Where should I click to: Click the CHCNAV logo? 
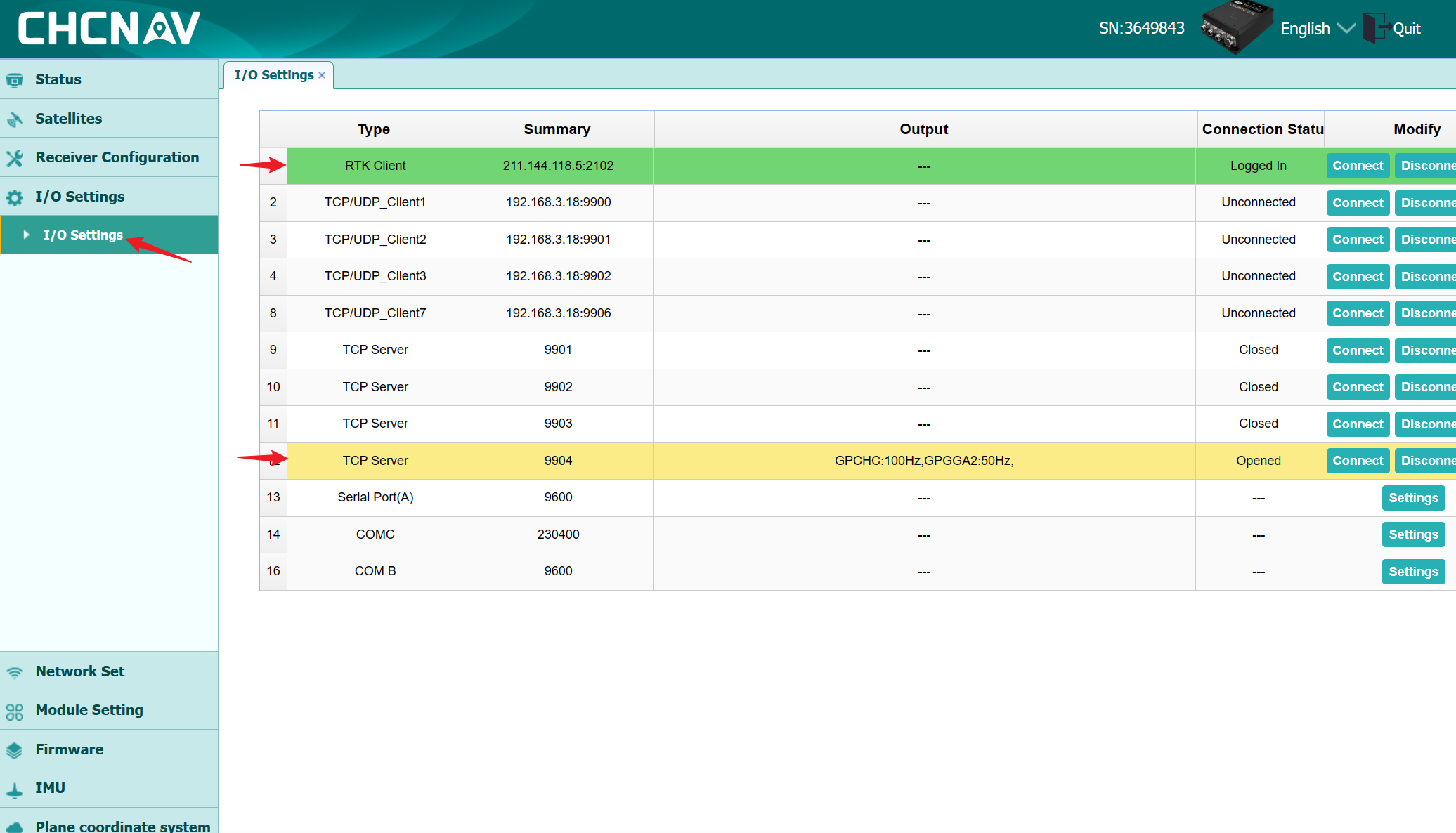pos(109,29)
